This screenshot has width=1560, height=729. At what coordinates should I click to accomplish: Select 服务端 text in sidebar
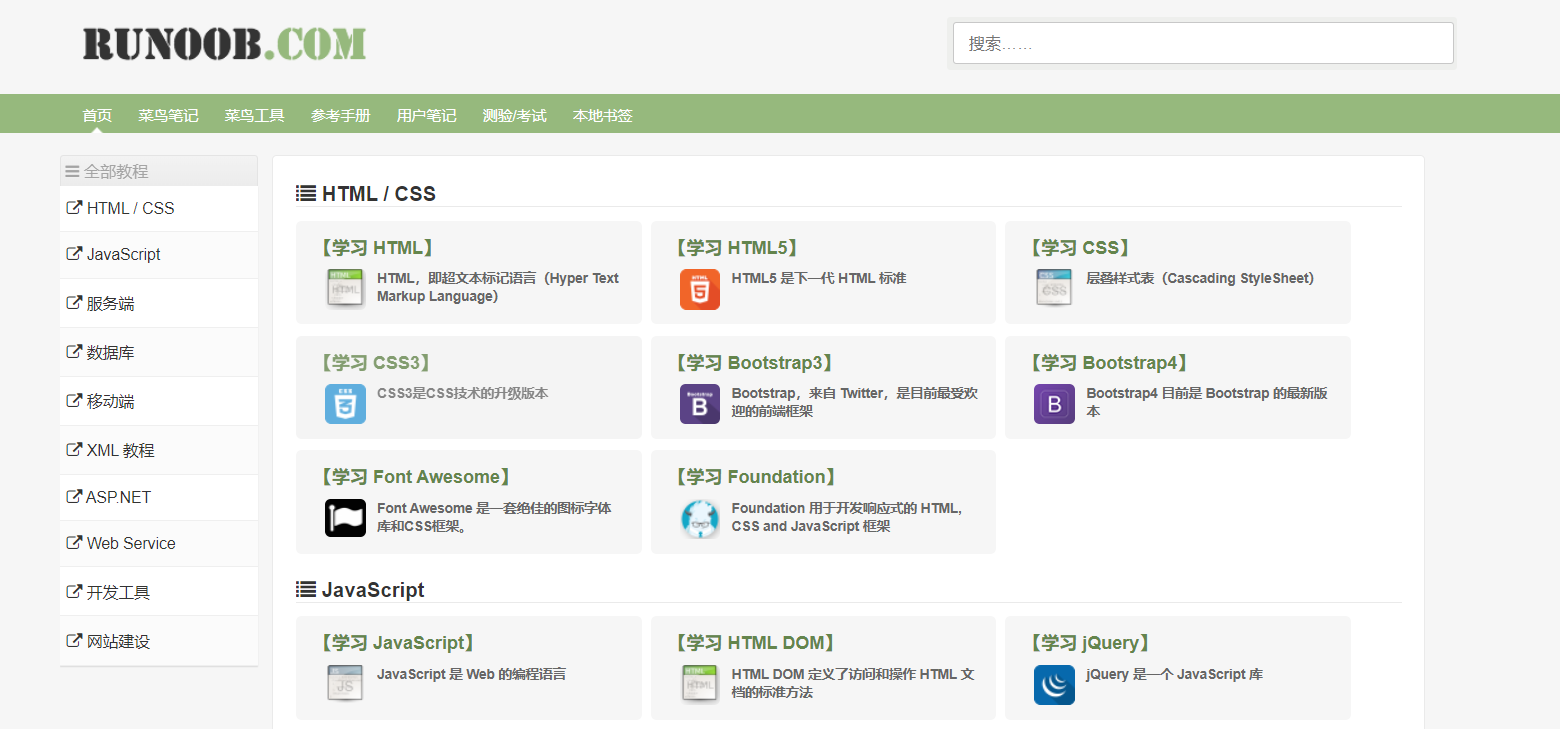click(x=110, y=303)
